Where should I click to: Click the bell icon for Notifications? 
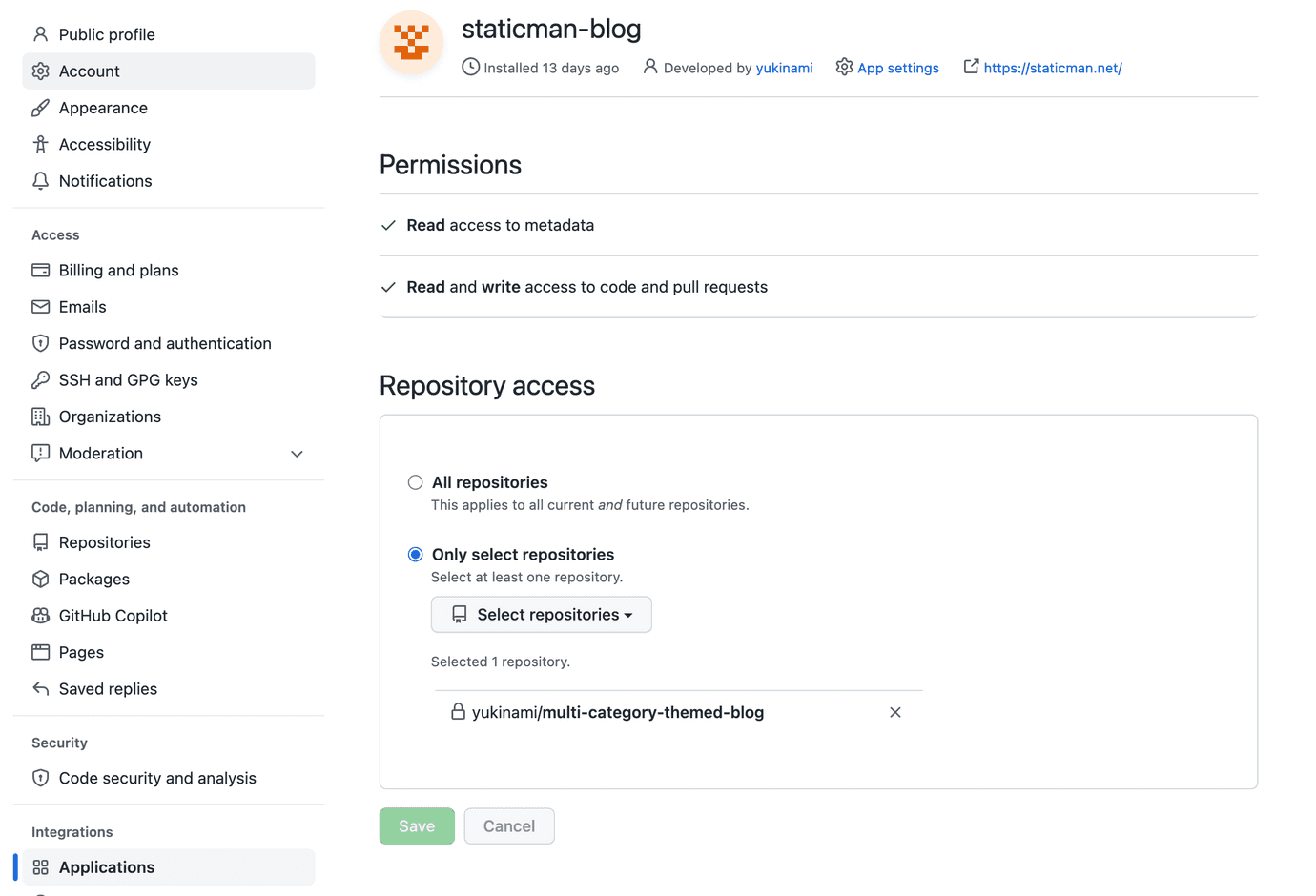(x=40, y=181)
